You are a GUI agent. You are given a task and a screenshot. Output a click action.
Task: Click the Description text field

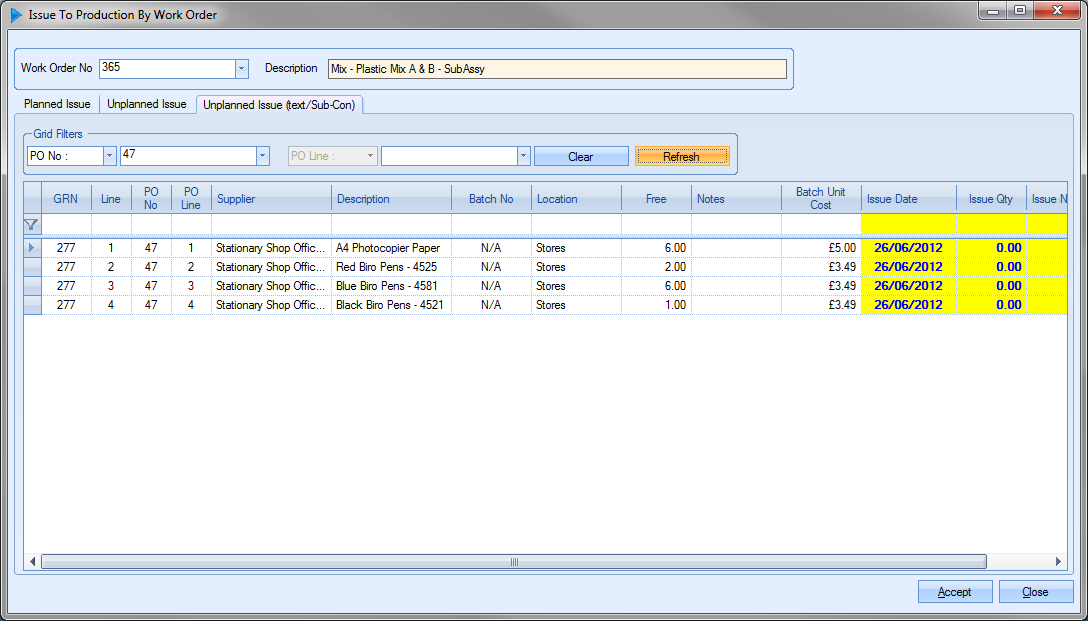point(557,69)
